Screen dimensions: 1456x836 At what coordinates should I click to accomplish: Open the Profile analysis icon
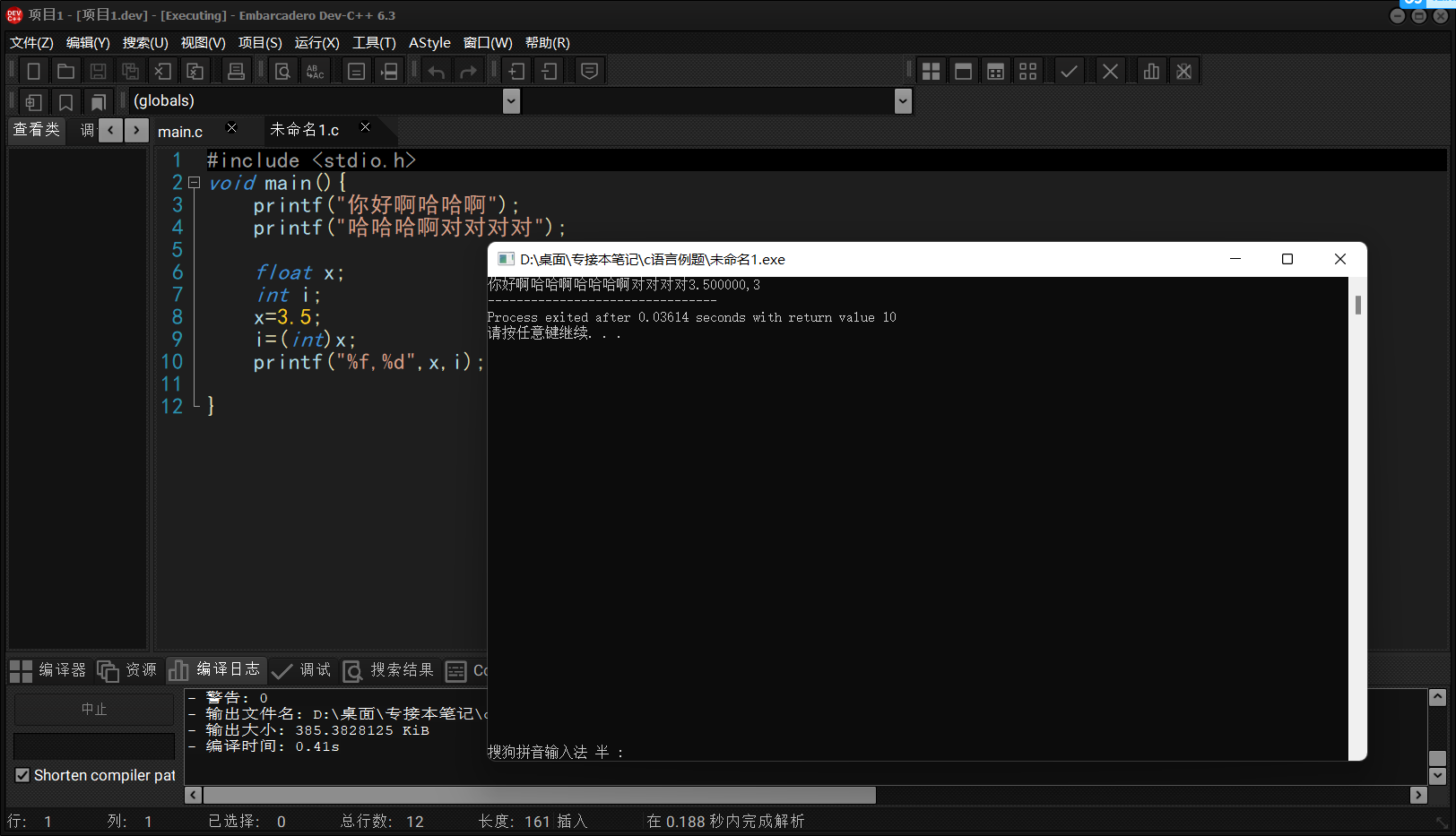click(1151, 71)
